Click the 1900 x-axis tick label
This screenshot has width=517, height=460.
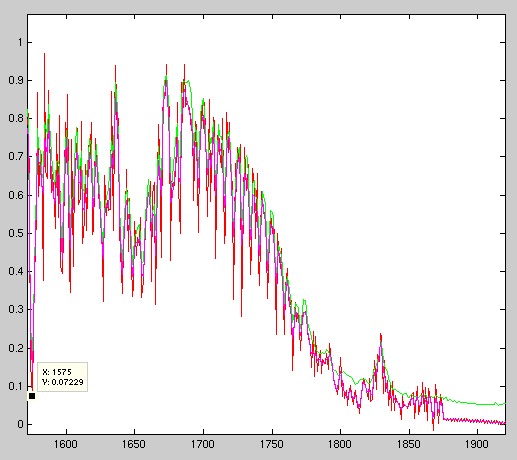[477, 444]
